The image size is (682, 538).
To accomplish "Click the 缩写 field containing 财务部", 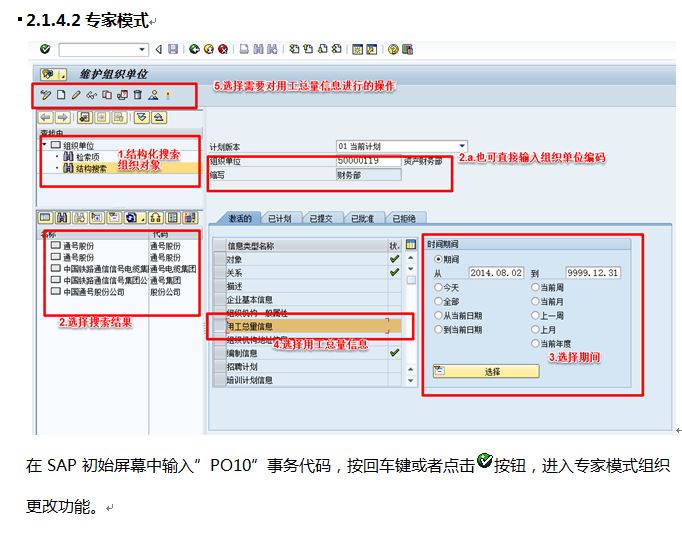I will point(368,175).
